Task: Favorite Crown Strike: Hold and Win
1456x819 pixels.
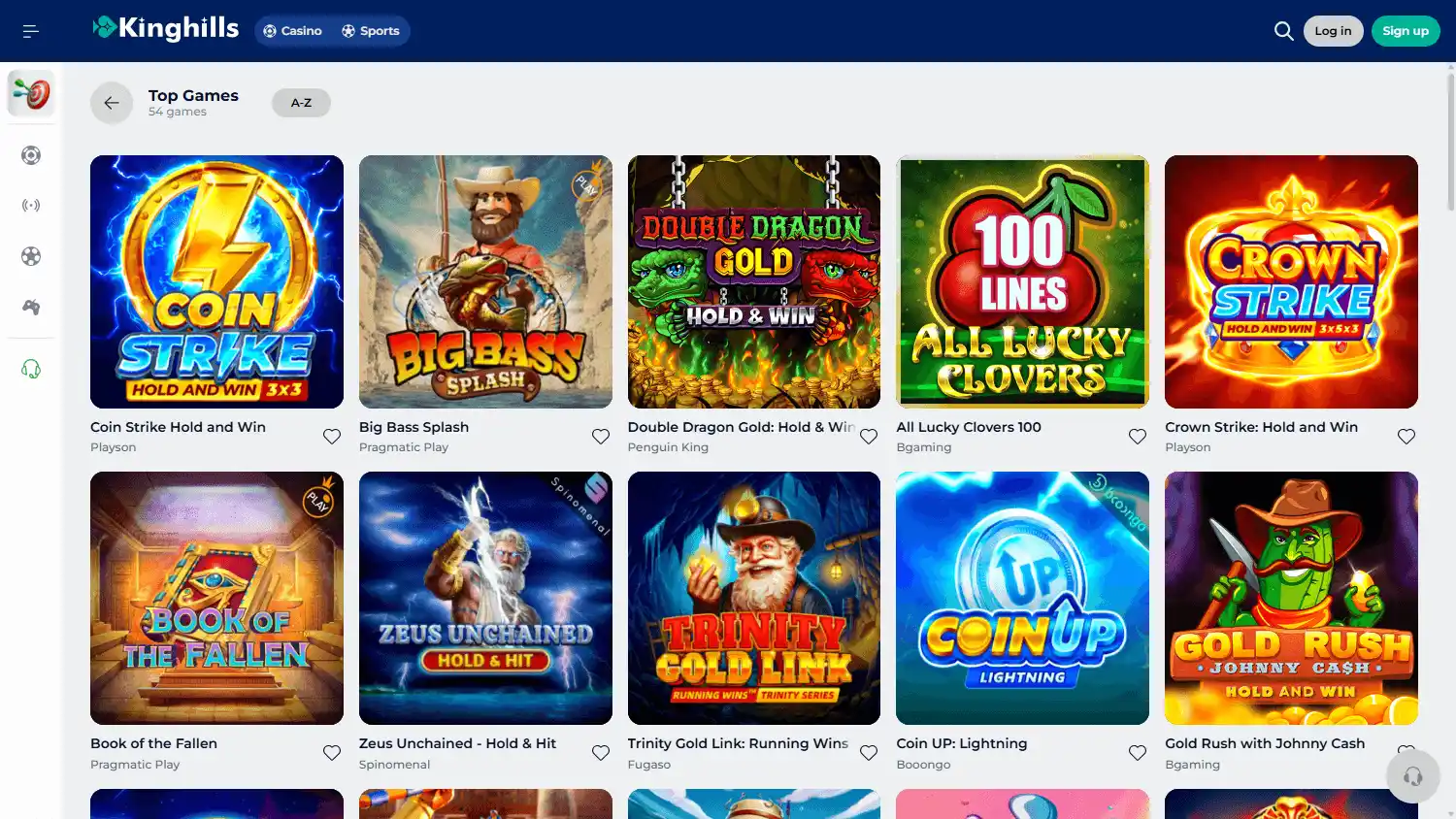Action: pos(1406,437)
